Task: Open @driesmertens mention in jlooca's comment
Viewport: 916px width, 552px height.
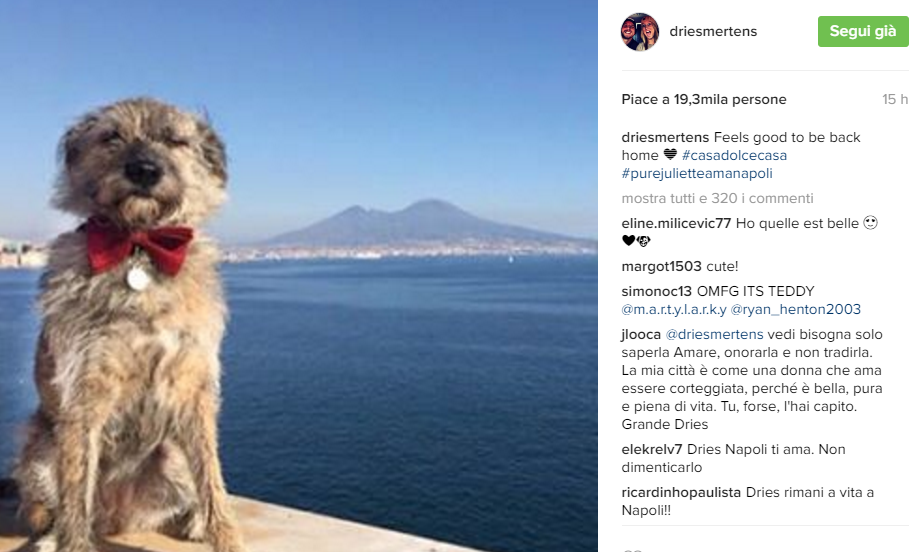Action: coord(714,335)
